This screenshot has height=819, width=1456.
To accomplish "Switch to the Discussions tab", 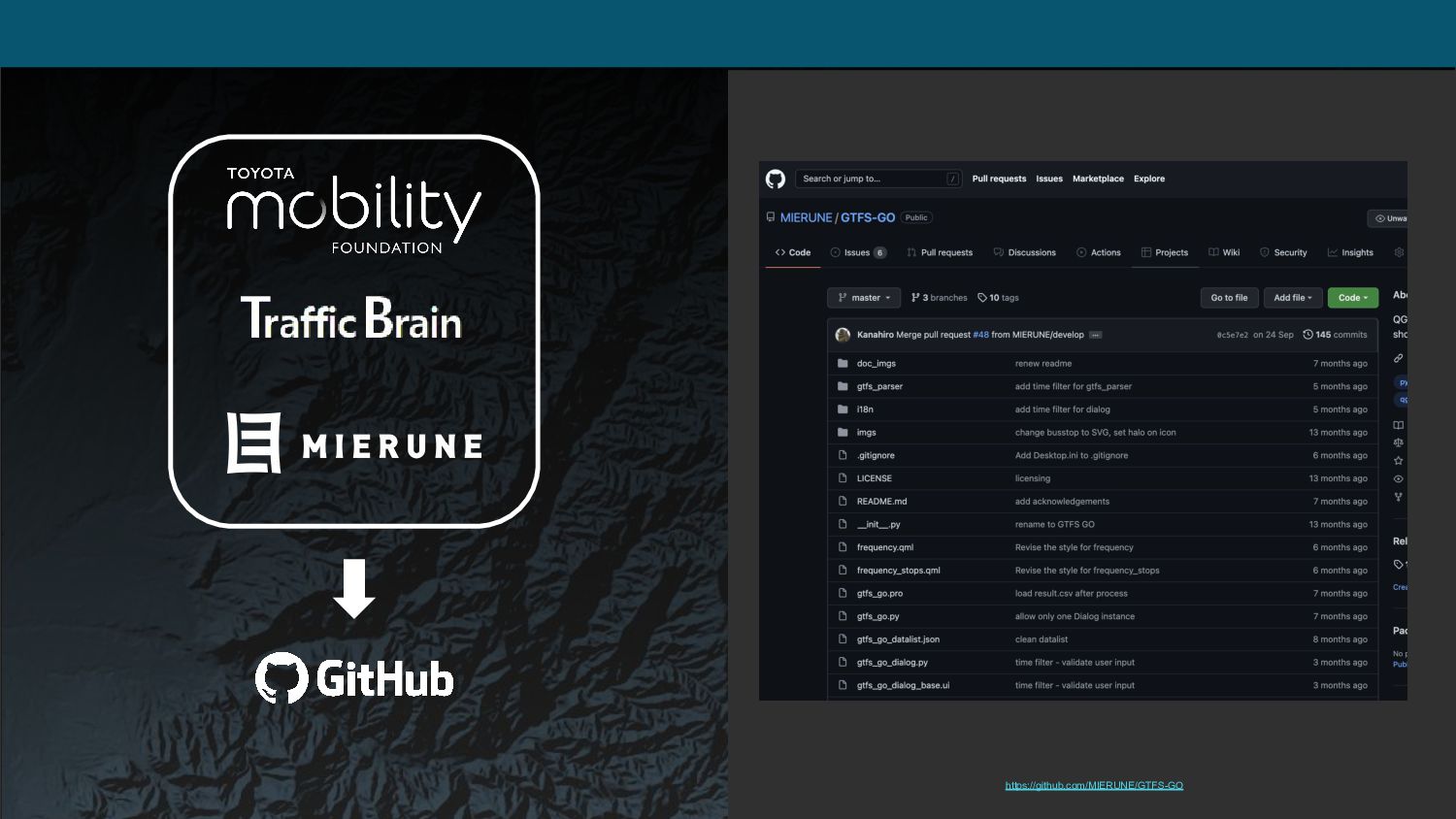I will [x=1025, y=252].
